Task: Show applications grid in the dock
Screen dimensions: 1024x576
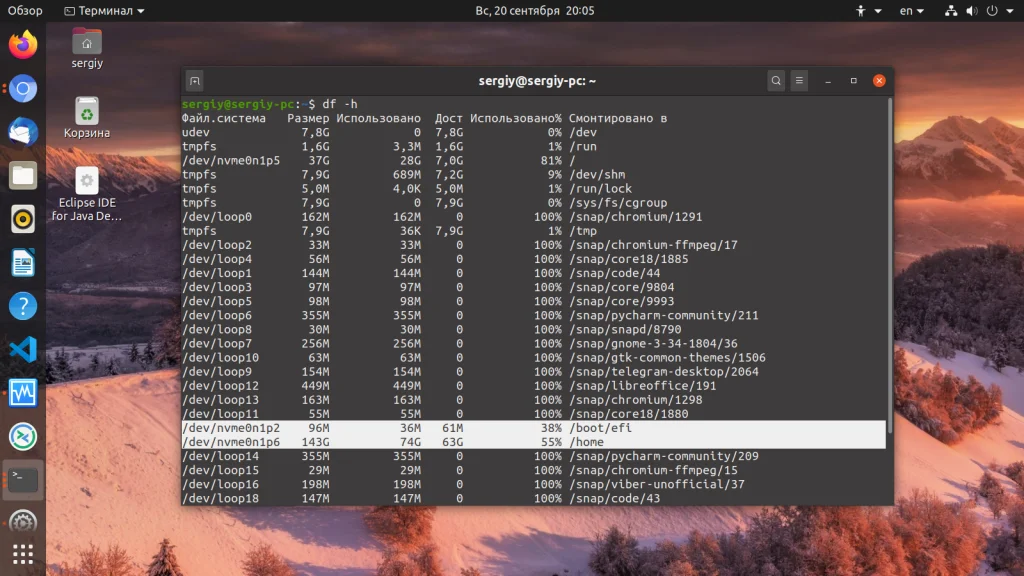Action: tap(23, 554)
